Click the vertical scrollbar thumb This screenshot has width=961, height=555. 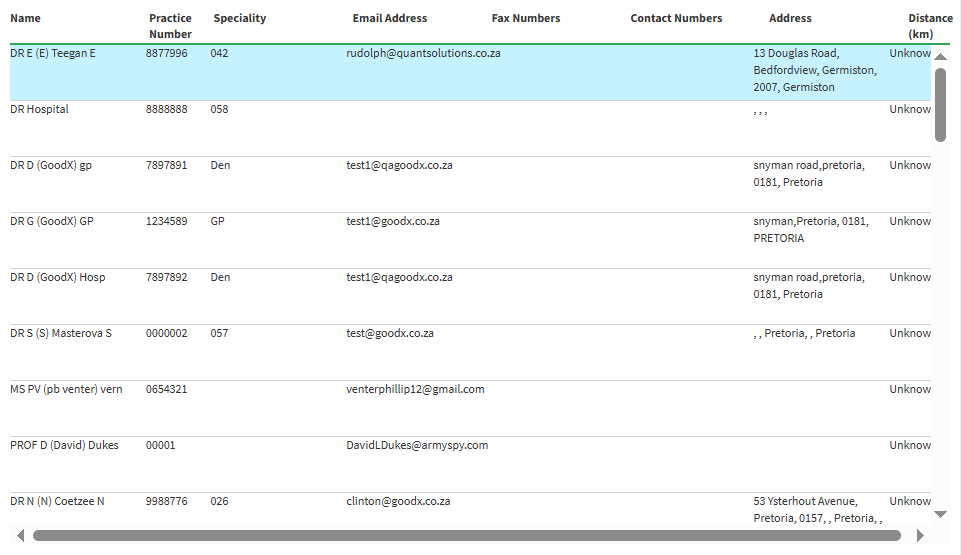[940, 105]
